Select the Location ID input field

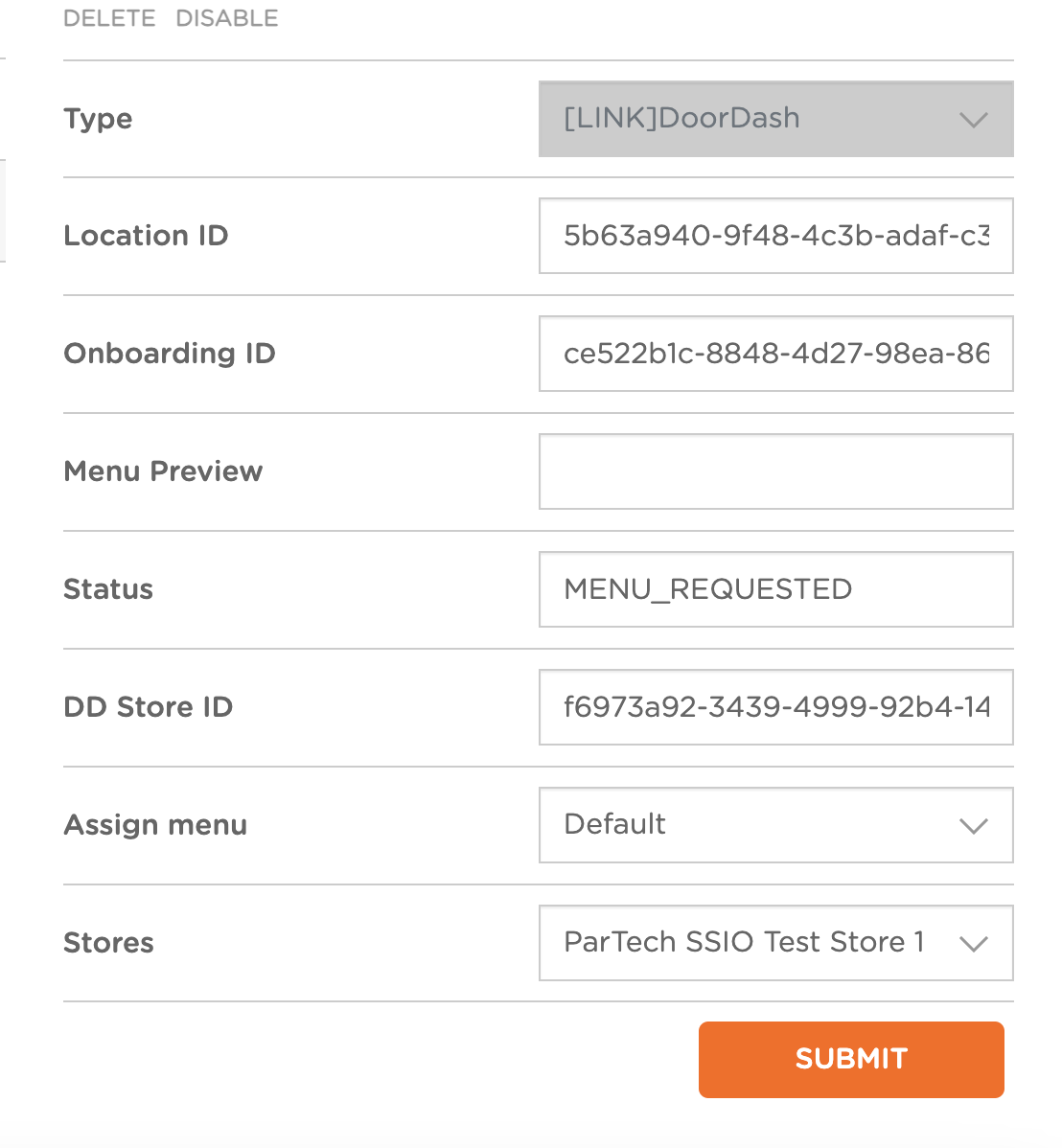776,236
